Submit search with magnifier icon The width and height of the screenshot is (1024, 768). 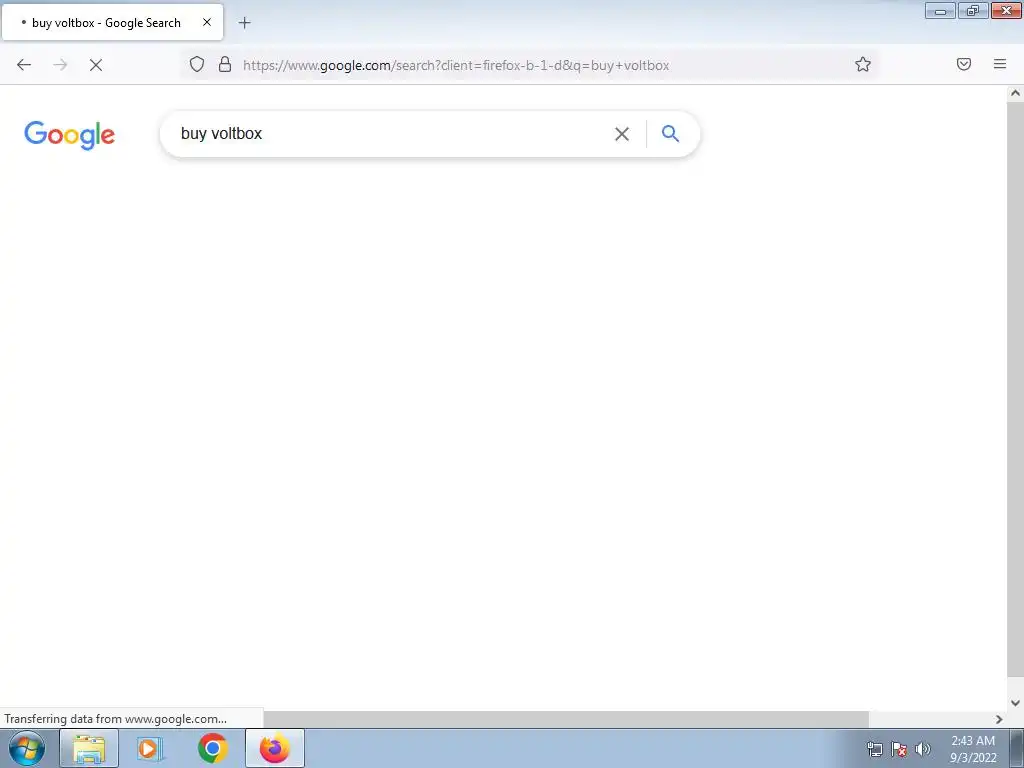coord(670,134)
